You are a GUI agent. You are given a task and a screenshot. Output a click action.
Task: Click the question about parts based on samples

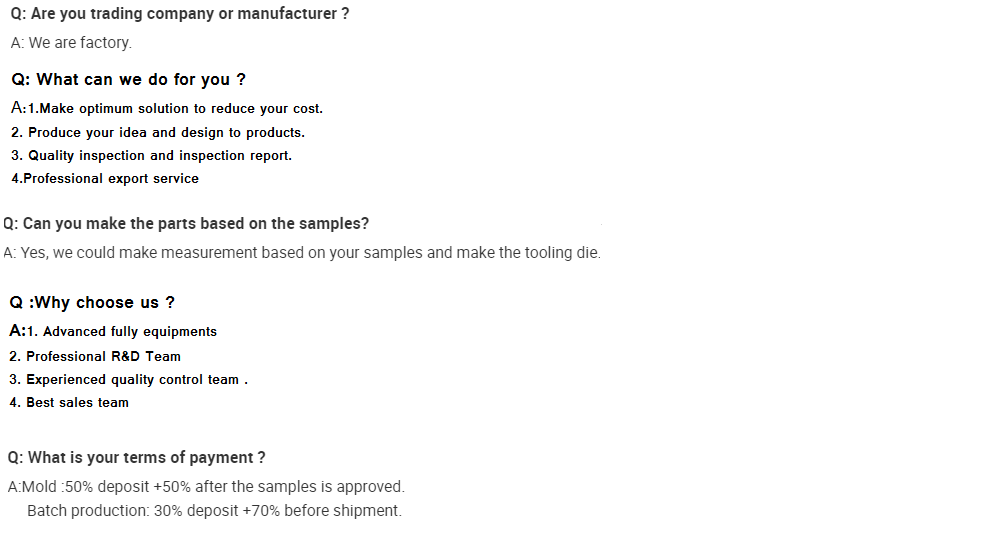[x=186, y=224]
